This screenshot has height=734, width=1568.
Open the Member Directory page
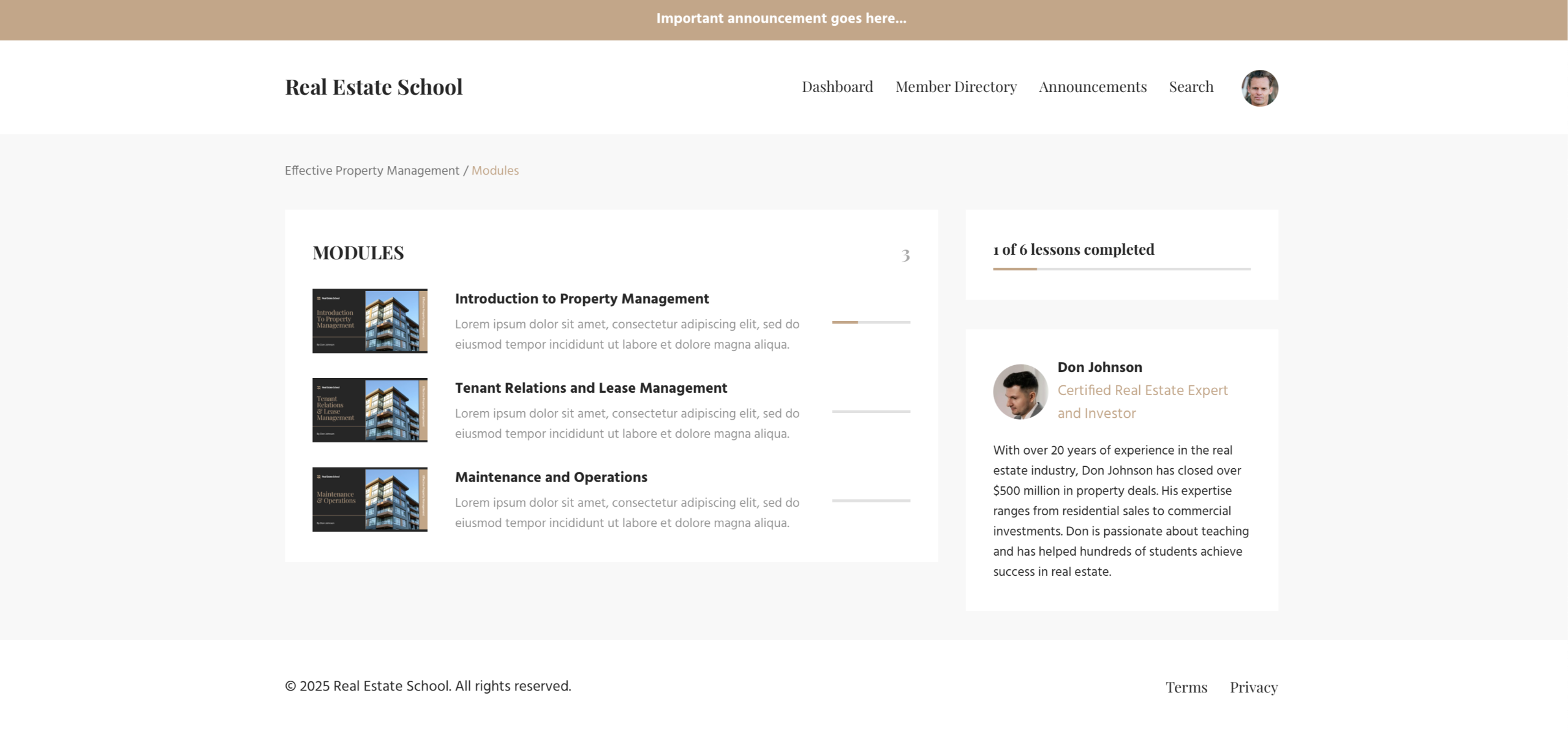[956, 87]
